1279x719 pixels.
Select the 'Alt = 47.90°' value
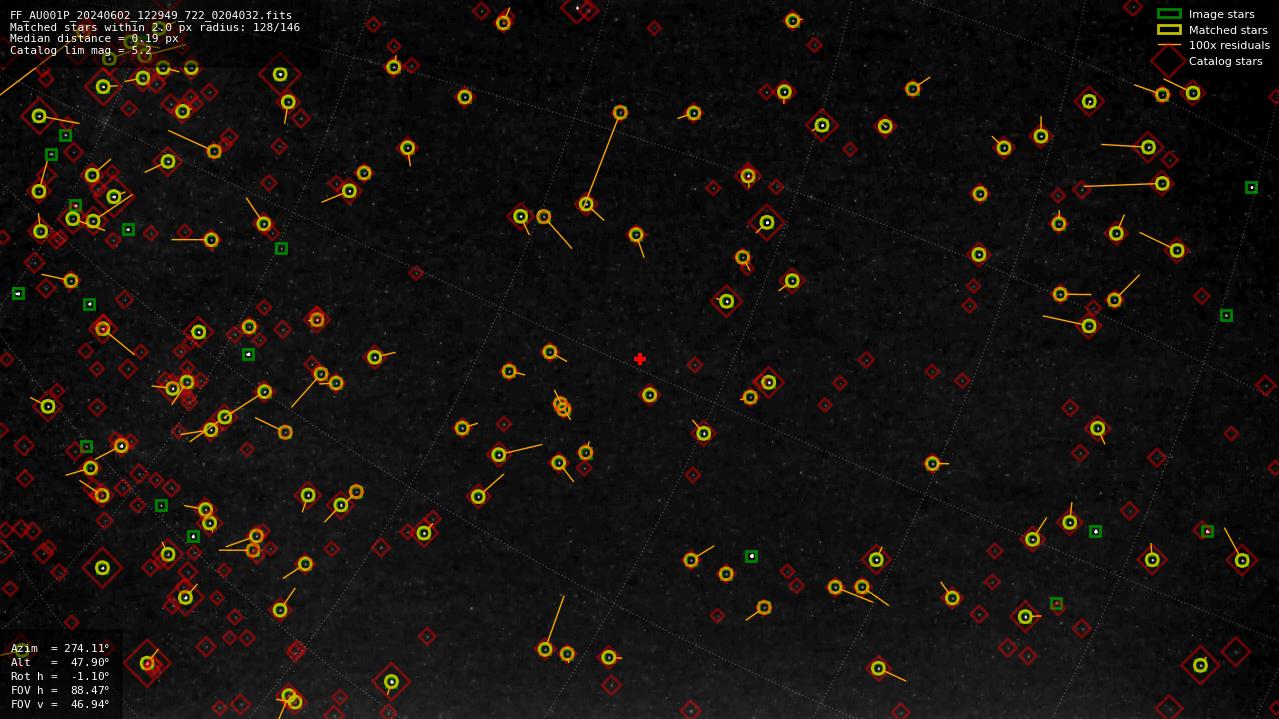60,662
